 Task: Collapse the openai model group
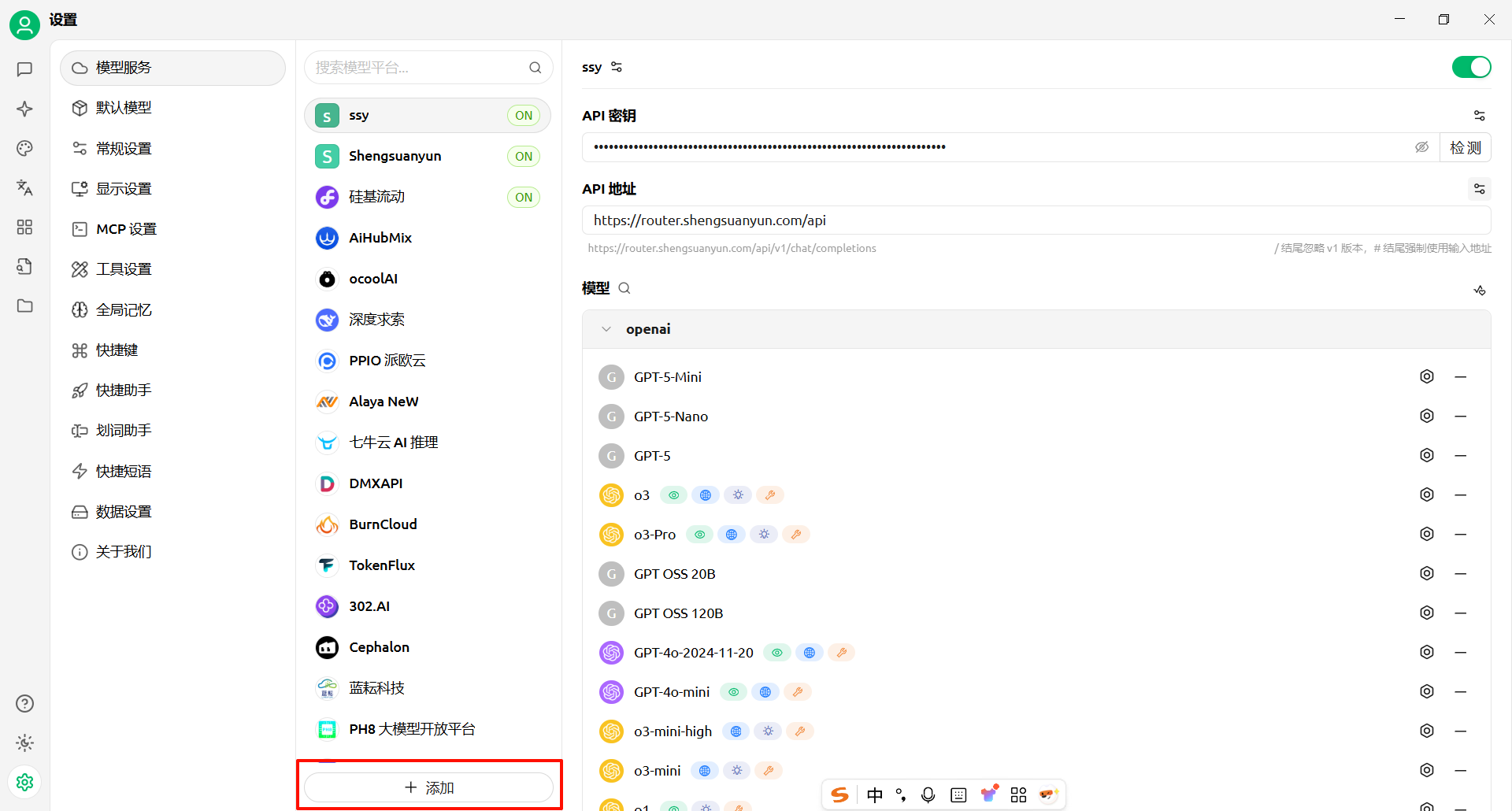click(x=606, y=329)
